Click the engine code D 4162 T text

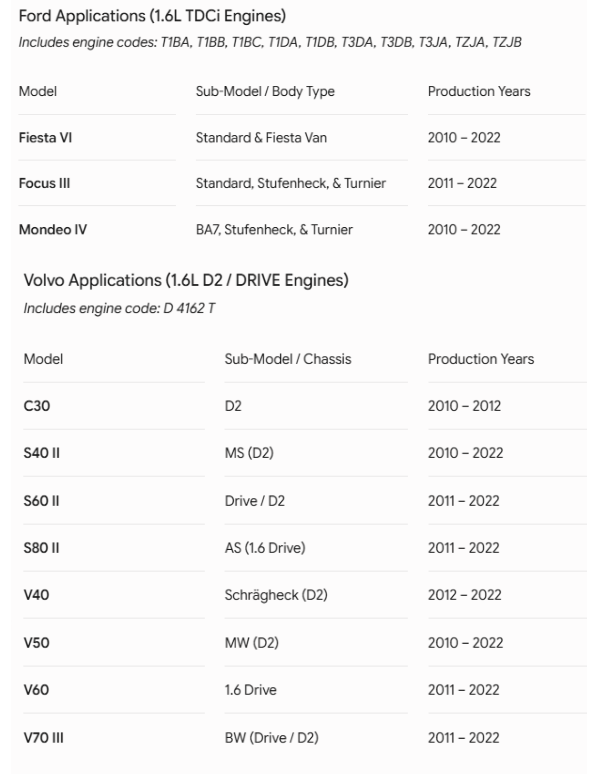pos(189,309)
